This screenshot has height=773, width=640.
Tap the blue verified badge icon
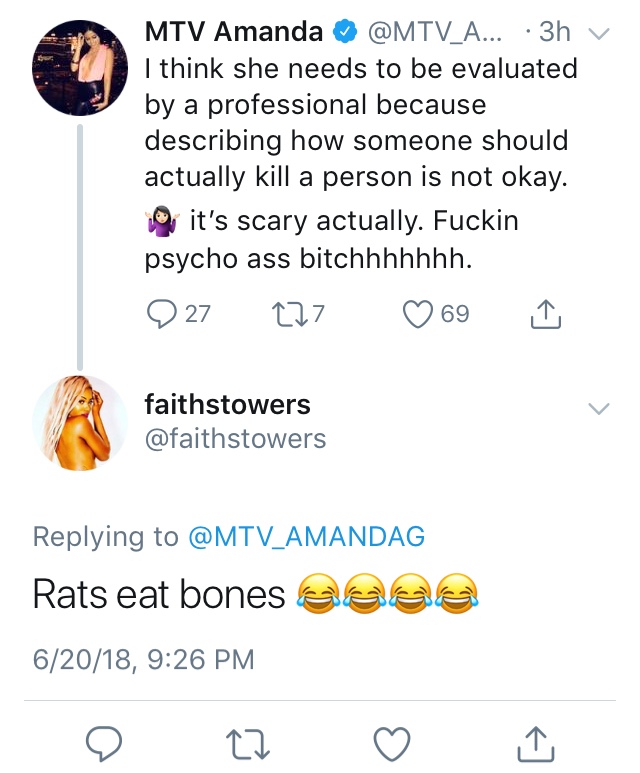click(x=345, y=32)
